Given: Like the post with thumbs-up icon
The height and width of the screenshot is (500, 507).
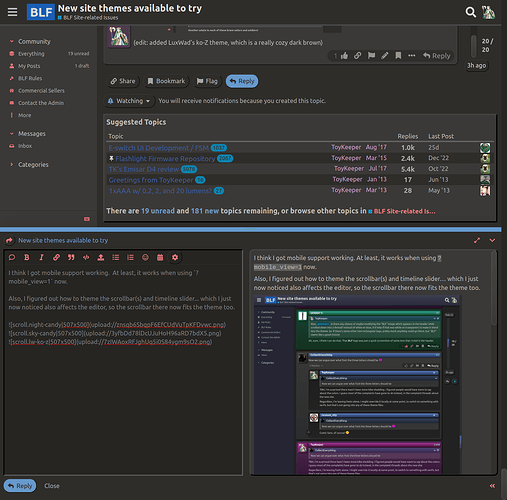Looking at the screenshot, I should tap(344, 56).
